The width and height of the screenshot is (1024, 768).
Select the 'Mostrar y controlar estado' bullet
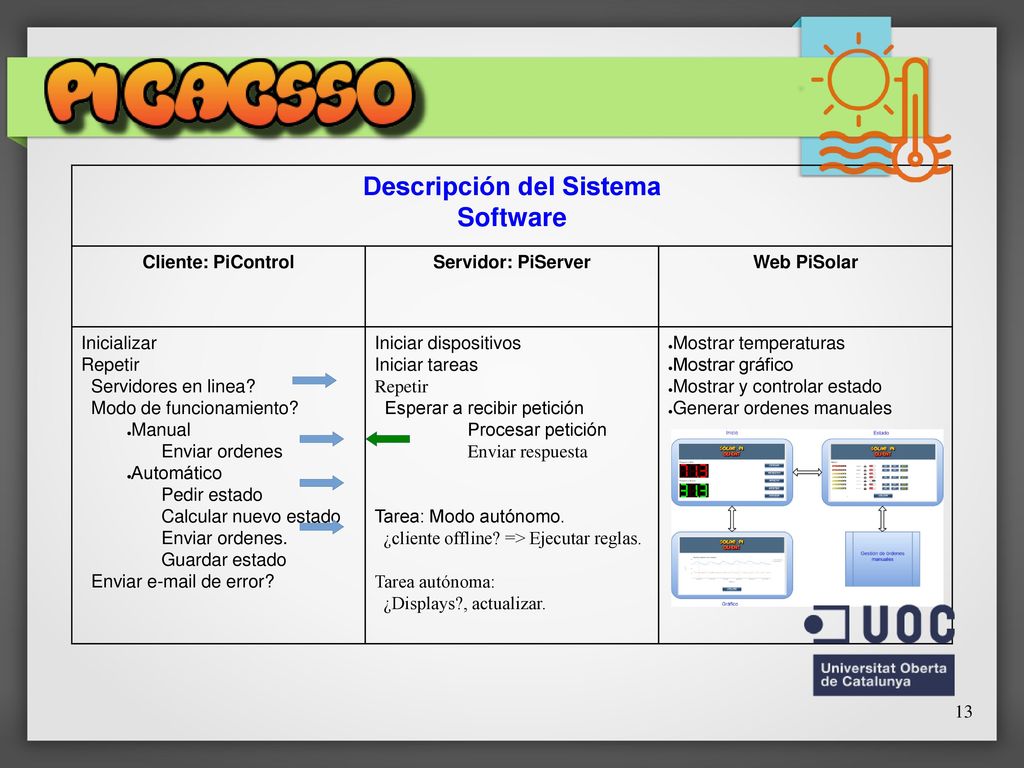pos(775,386)
